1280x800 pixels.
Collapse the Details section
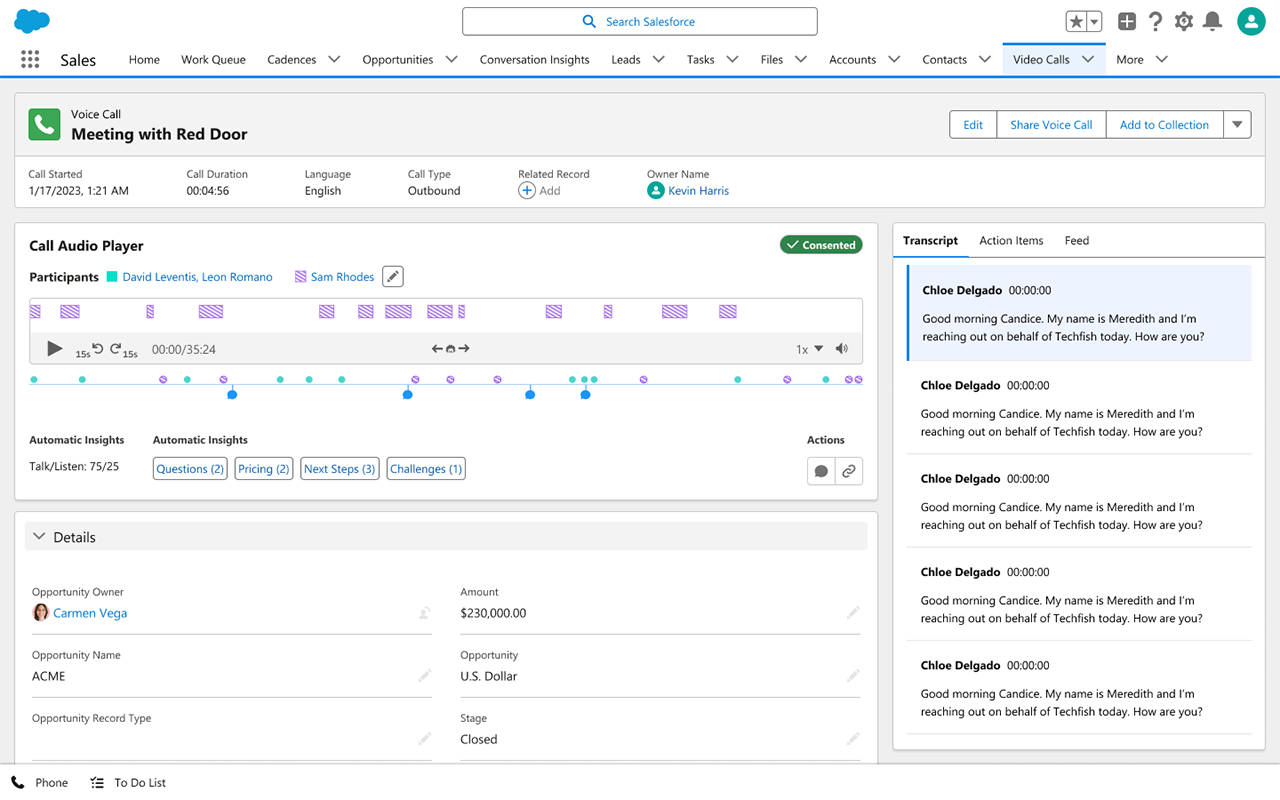(40, 537)
